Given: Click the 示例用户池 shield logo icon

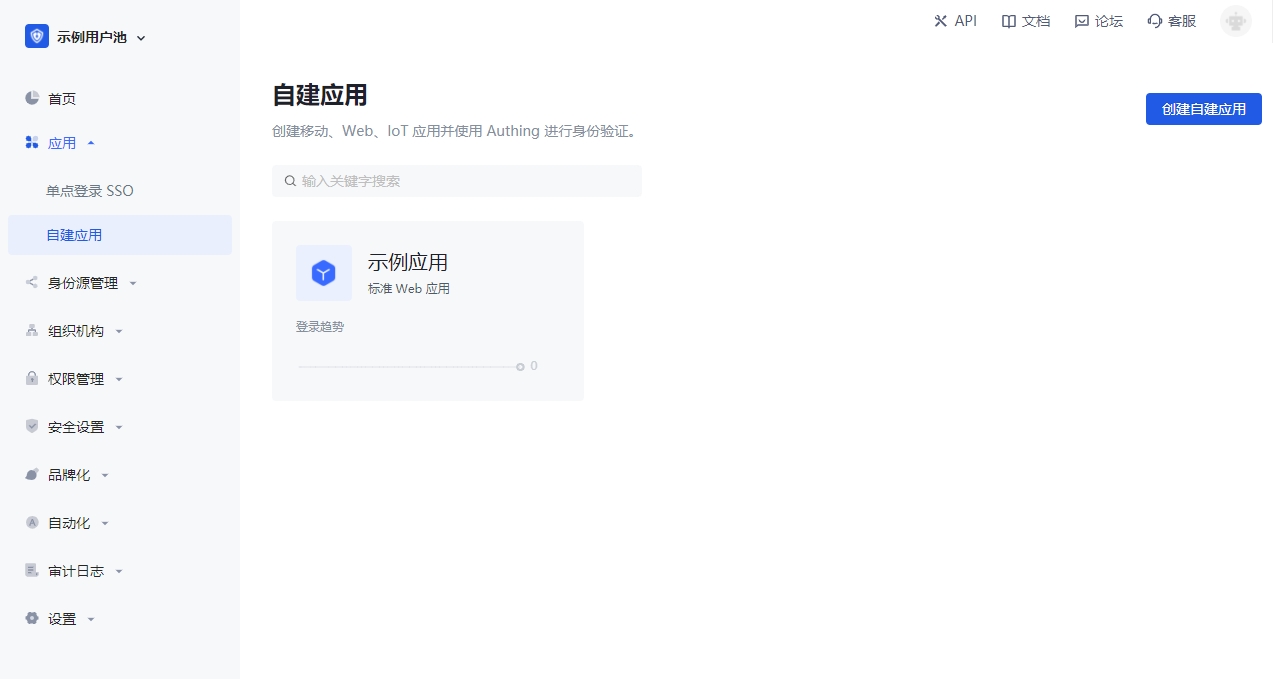Looking at the screenshot, I should 37,37.
